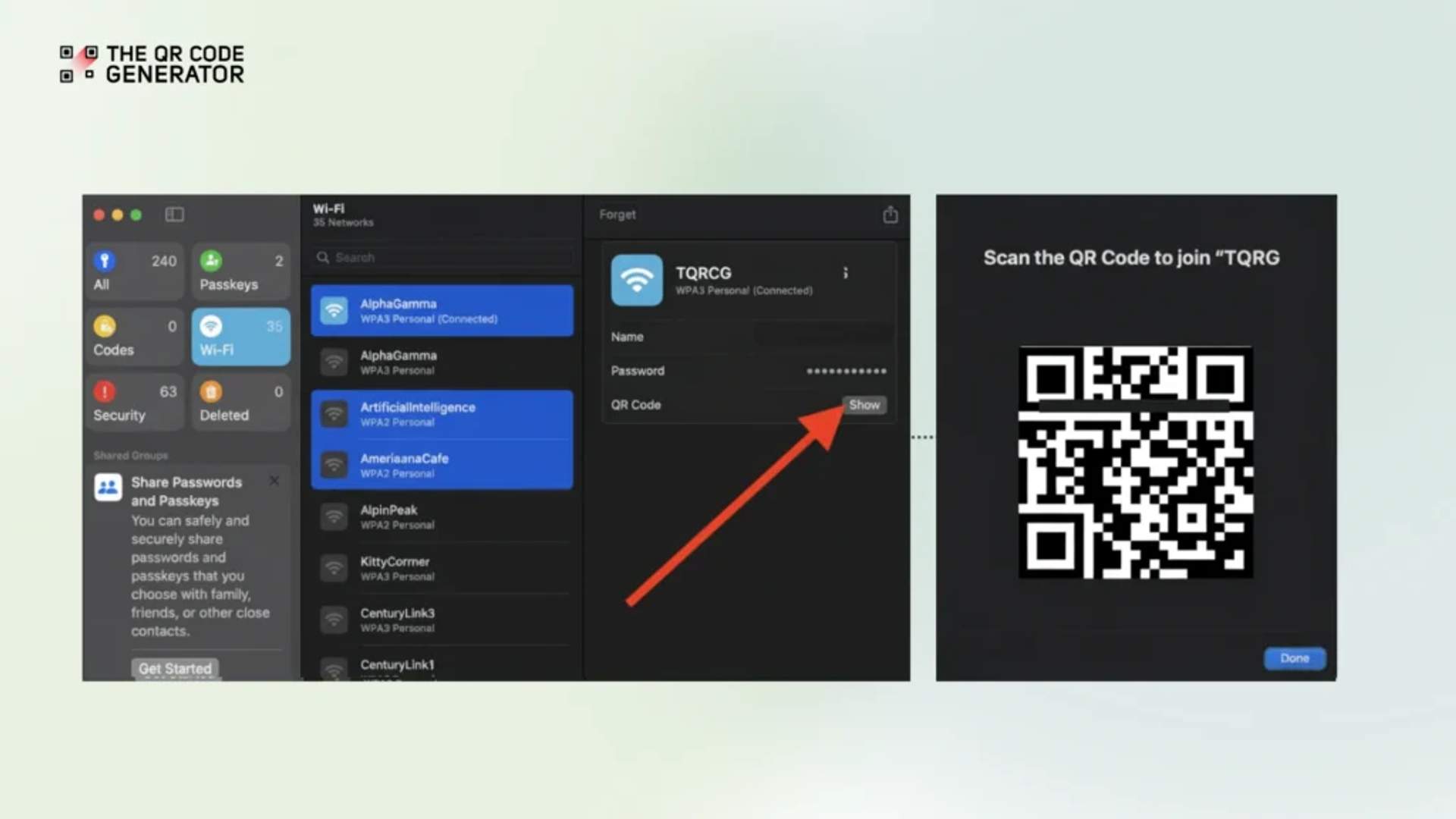The width and height of the screenshot is (1456, 819).
Task: Click the Forget button
Action: pos(617,215)
